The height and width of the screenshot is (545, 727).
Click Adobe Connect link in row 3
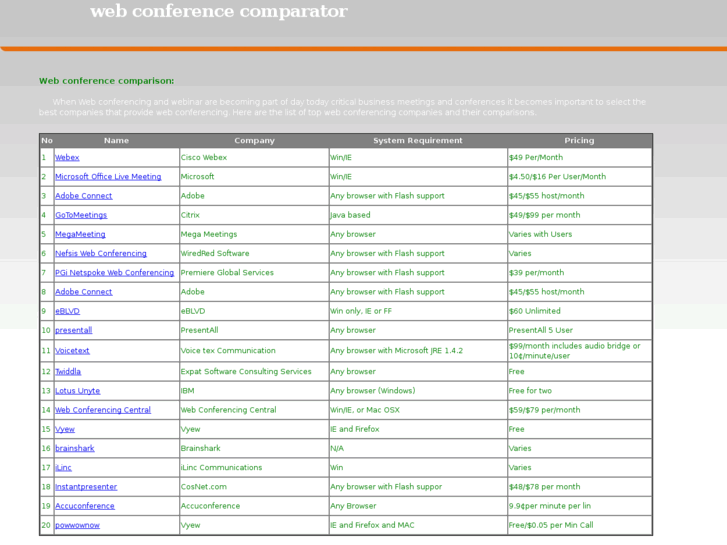[83, 196]
